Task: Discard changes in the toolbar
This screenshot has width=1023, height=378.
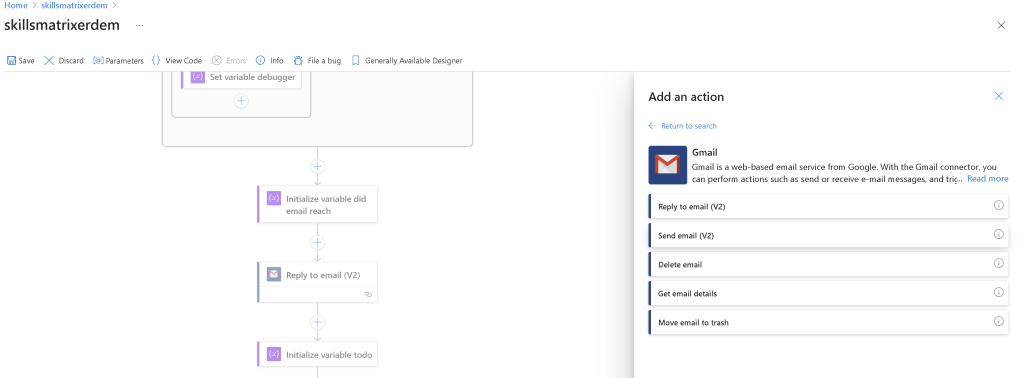Action: click(64, 61)
